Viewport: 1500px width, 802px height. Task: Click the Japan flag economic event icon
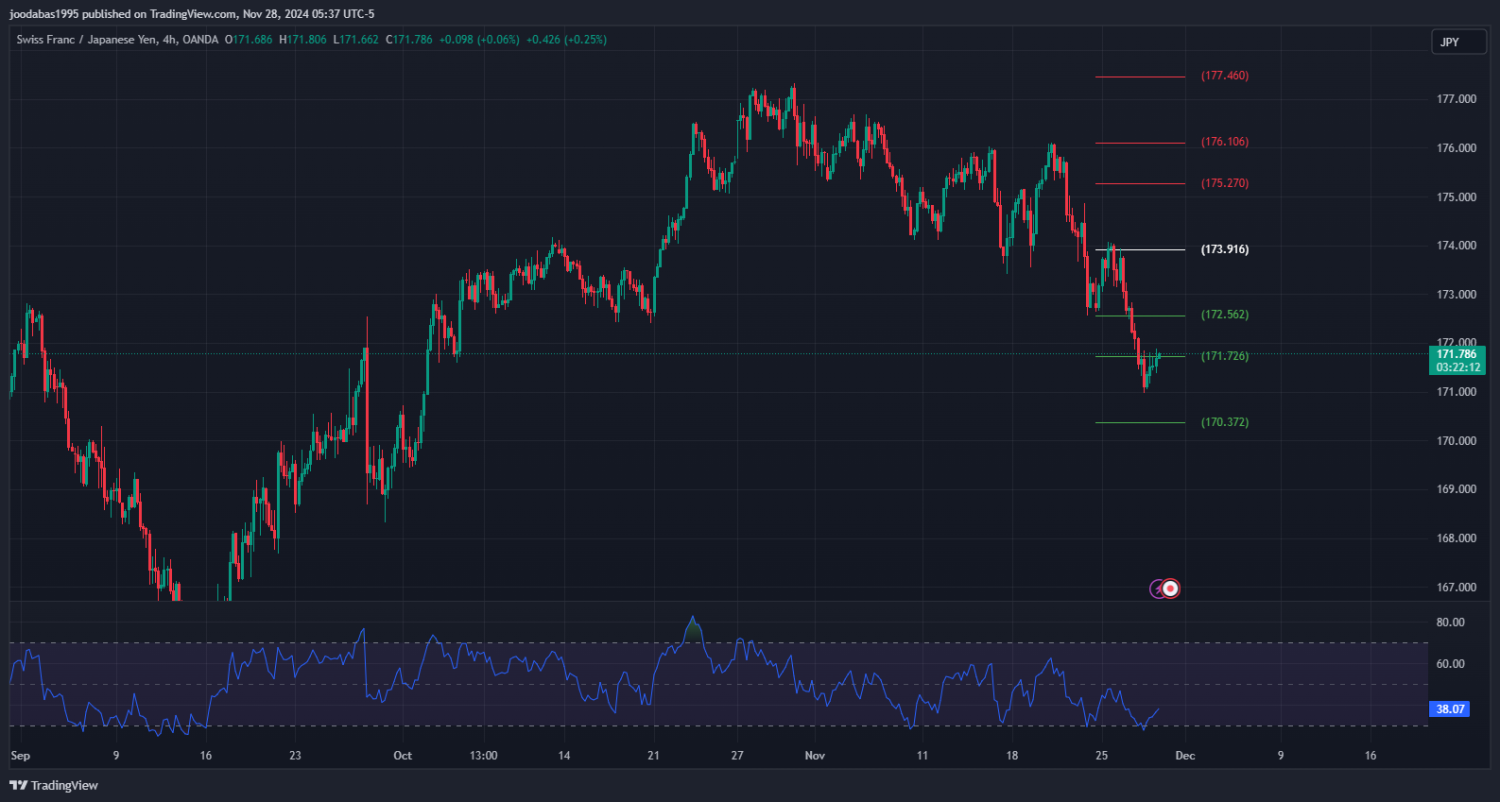(x=1171, y=589)
